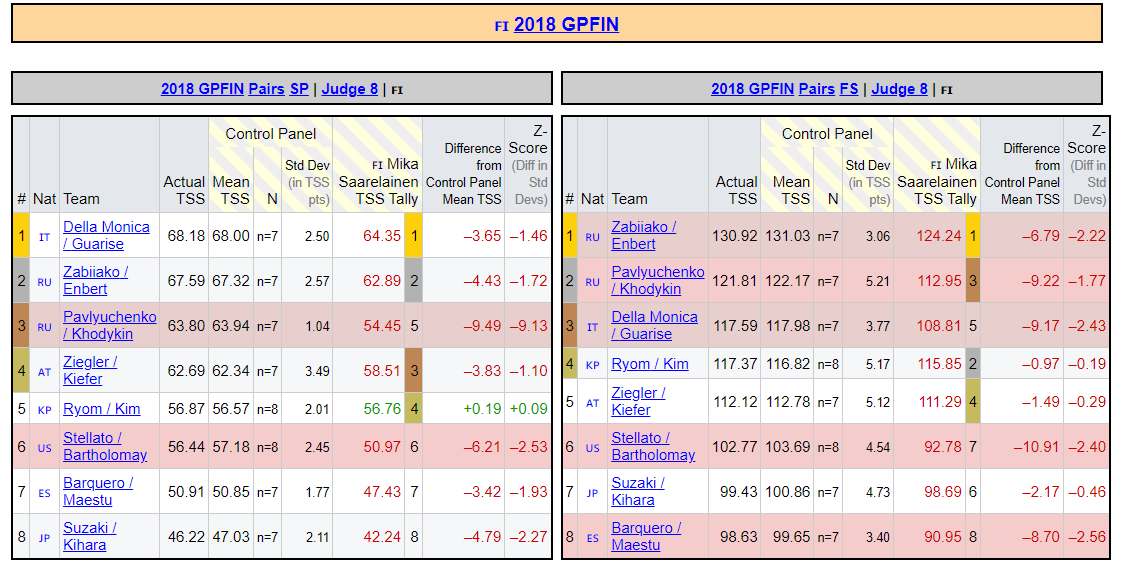The width and height of the screenshot is (1140, 577).
Task: Open Della Monica / Guarise in SP table
Action: coord(106,235)
